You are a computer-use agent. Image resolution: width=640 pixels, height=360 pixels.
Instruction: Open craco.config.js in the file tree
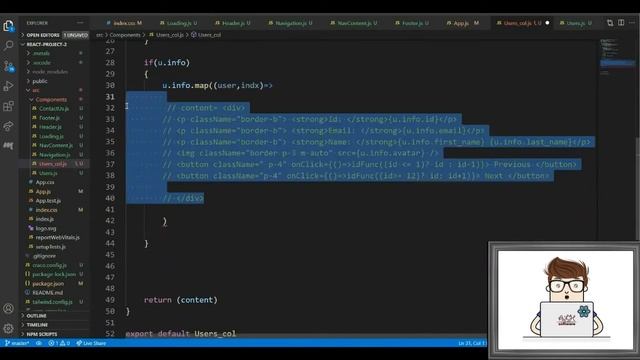(x=49, y=265)
